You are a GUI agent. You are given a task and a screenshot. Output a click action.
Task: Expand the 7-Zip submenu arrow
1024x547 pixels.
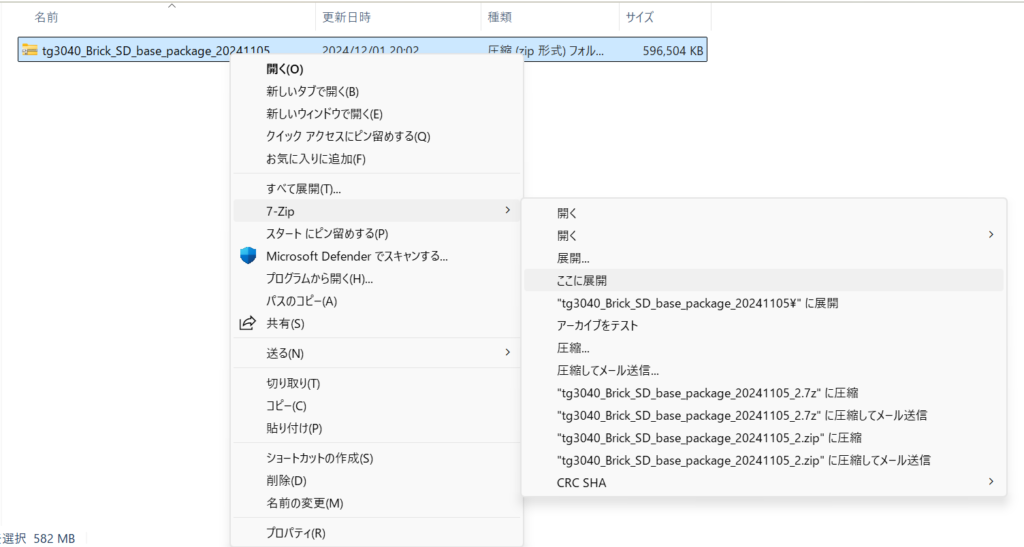click(x=507, y=210)
